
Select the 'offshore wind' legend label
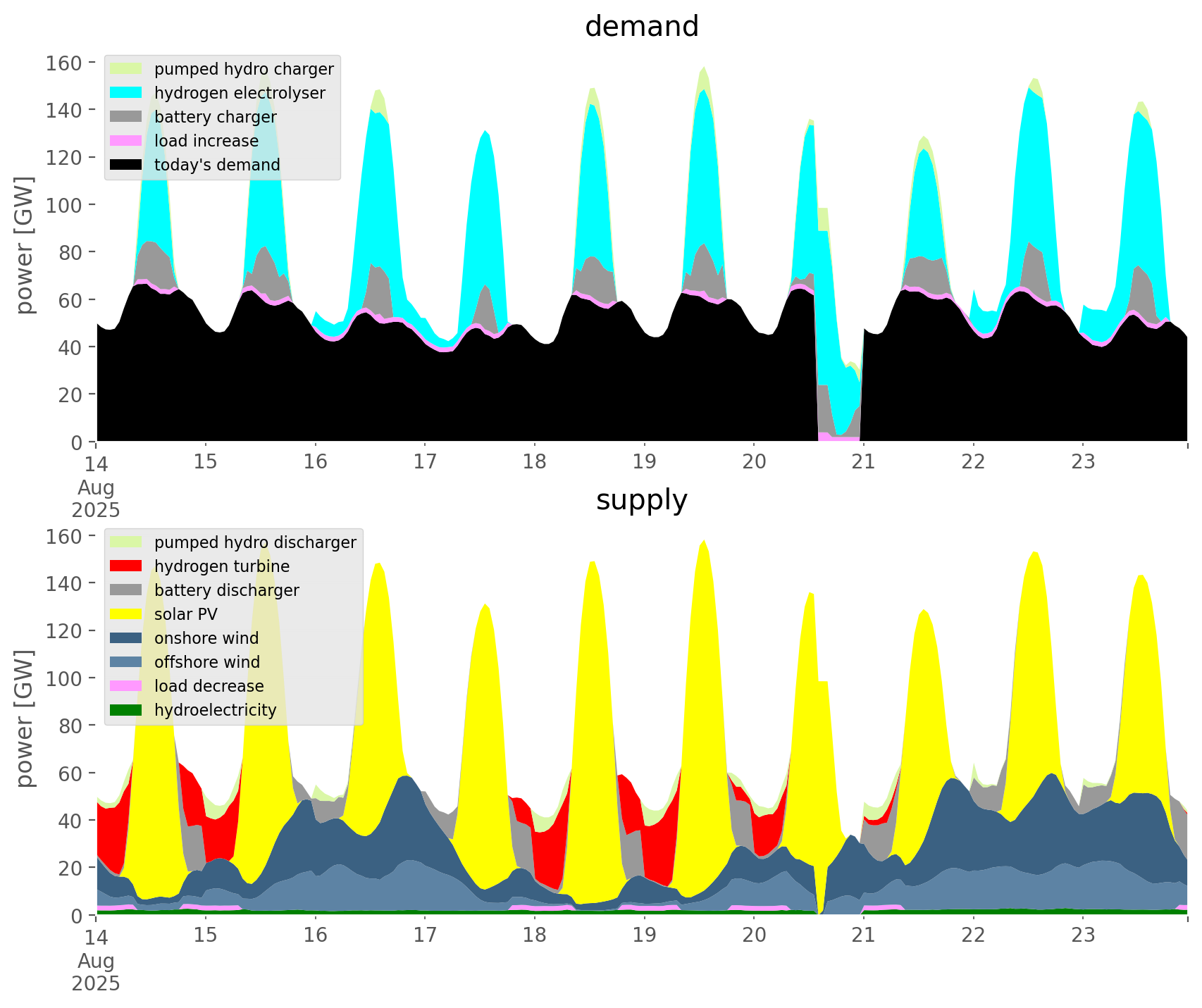[x=207, y=662]
